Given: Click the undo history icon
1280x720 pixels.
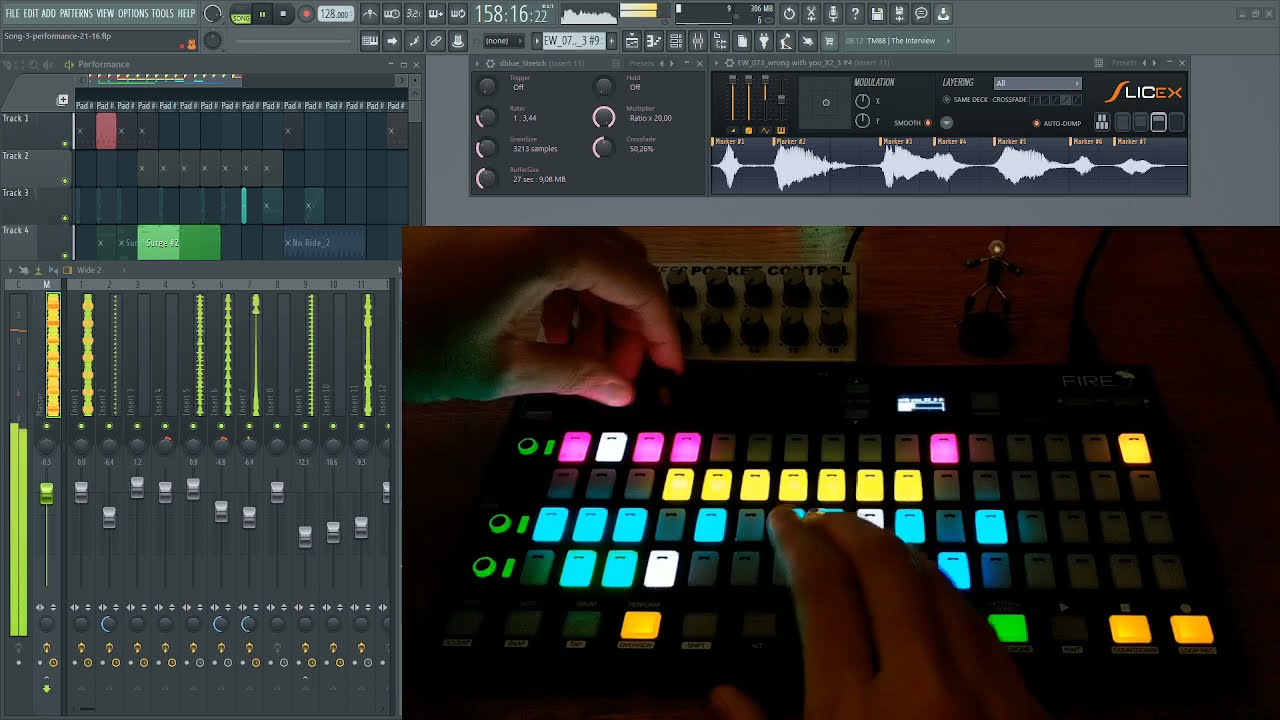Looking at the screenshot, I should (789, 14).
